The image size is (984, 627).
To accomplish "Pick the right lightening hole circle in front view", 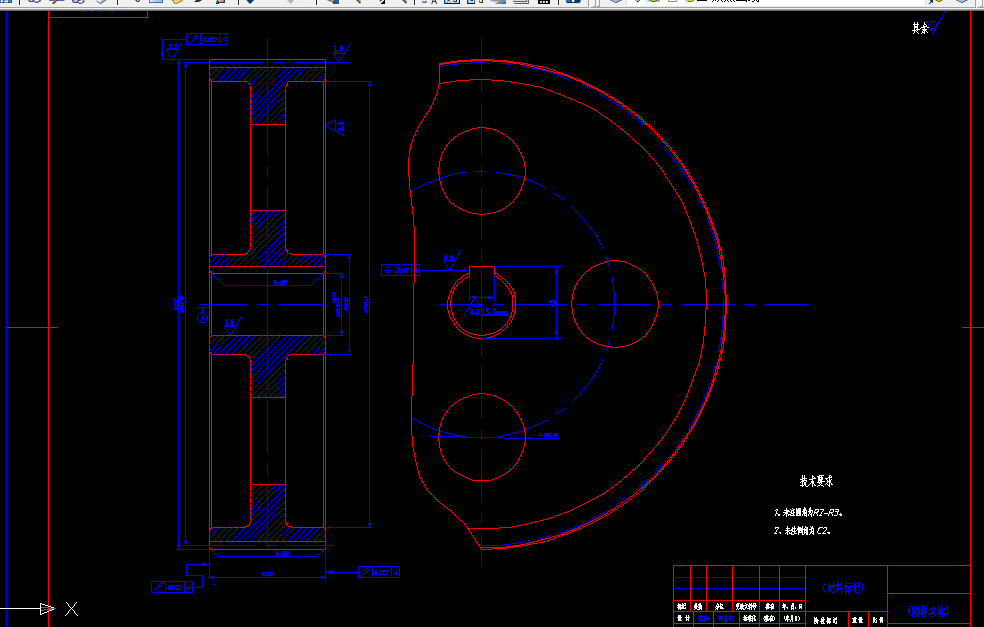I will pyautogui.click(x=614, y=304).
